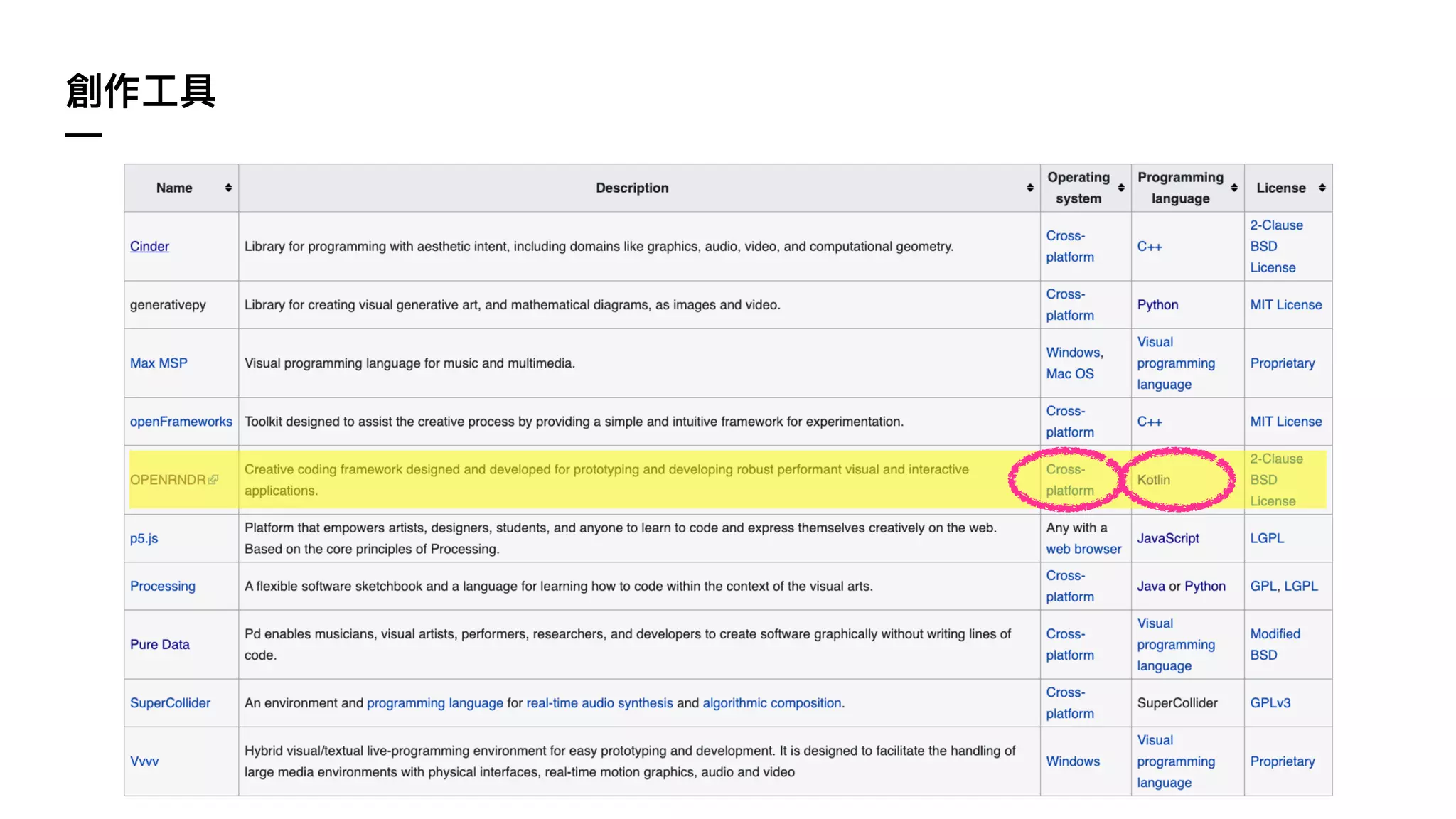Open the Pure Data link
The width and height of the screenshot is (1456, 819).
point(159,644)
